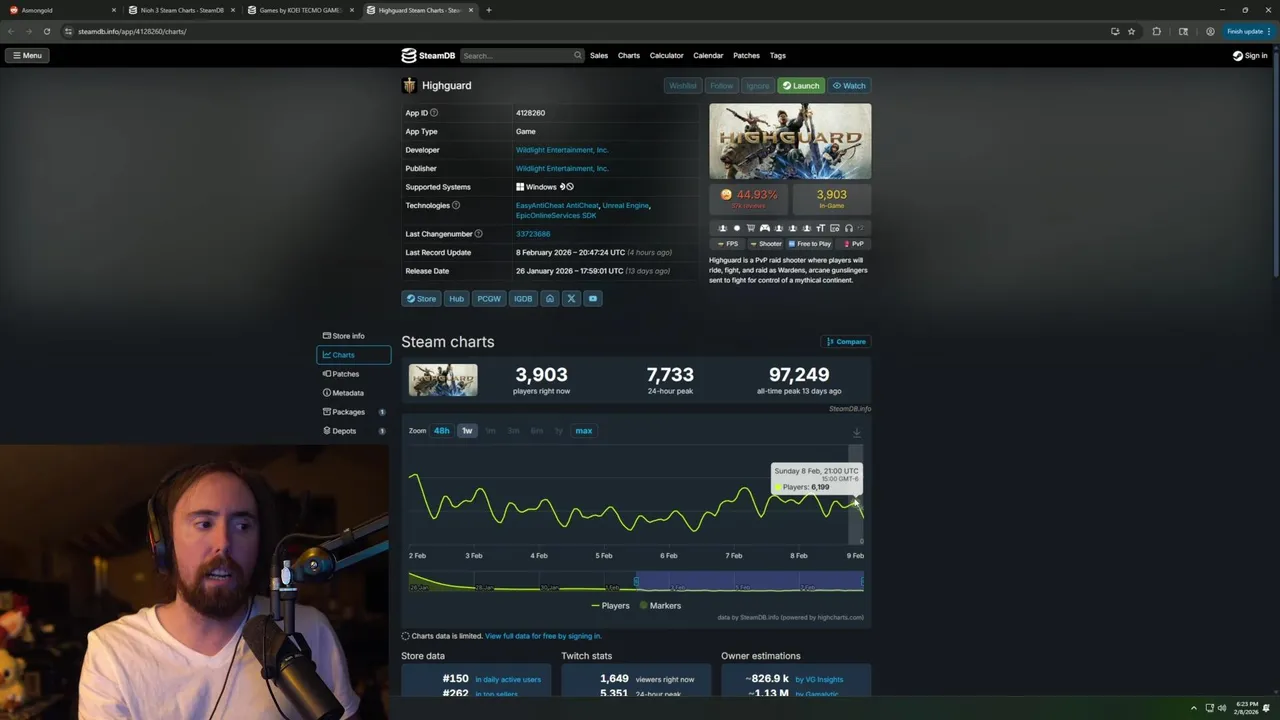Open Sales in top navigation
This screenshot has width=1280, height=720.
coord(599,56)
